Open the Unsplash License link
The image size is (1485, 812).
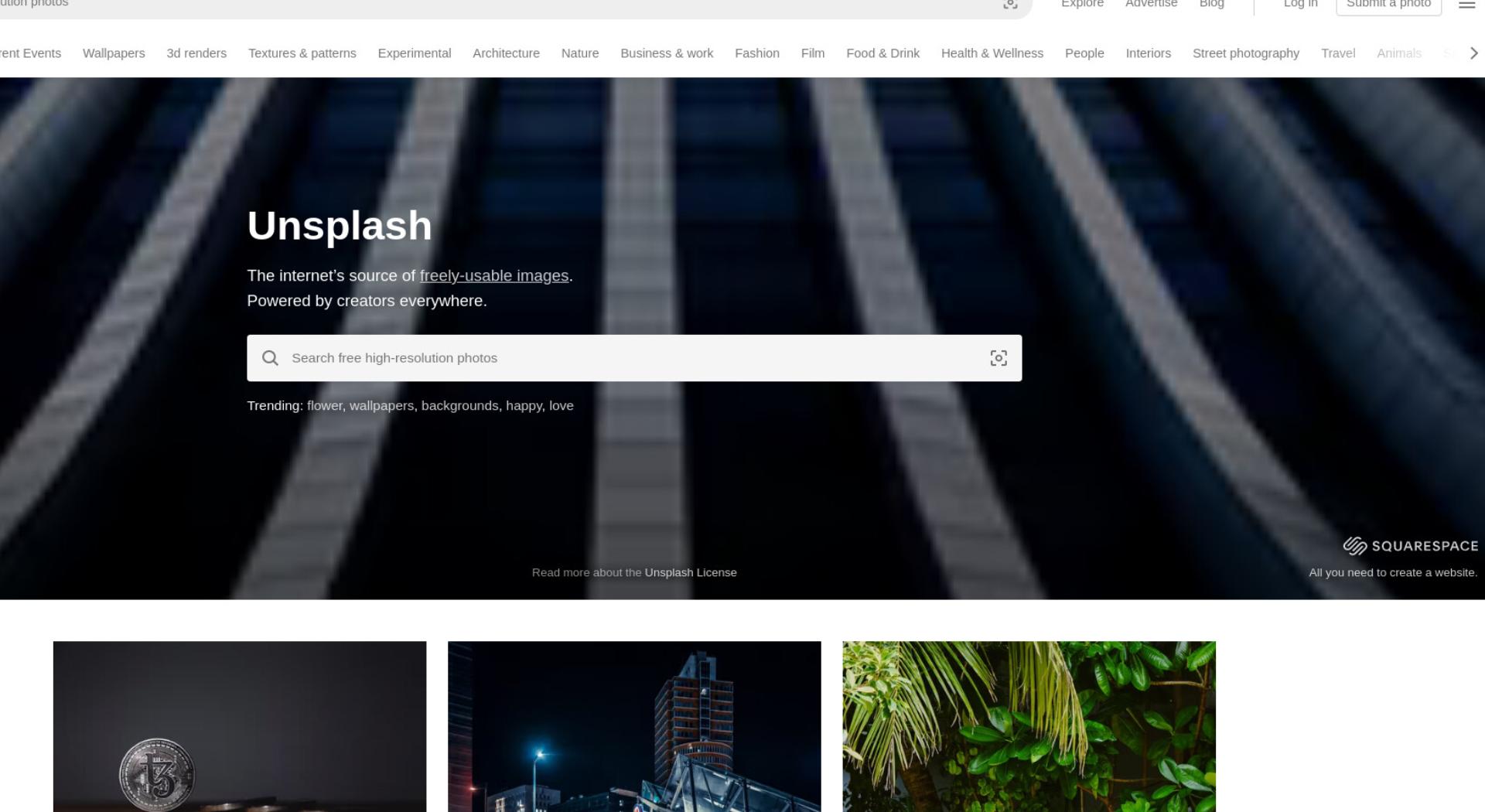(x=691, y=573)
